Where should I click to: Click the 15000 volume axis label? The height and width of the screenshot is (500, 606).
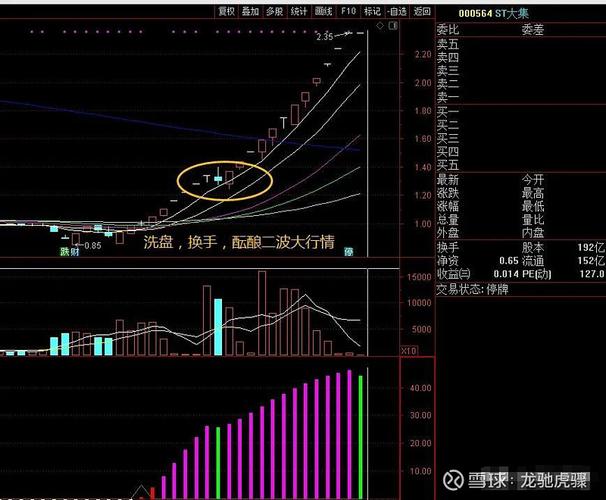point(419,277)
